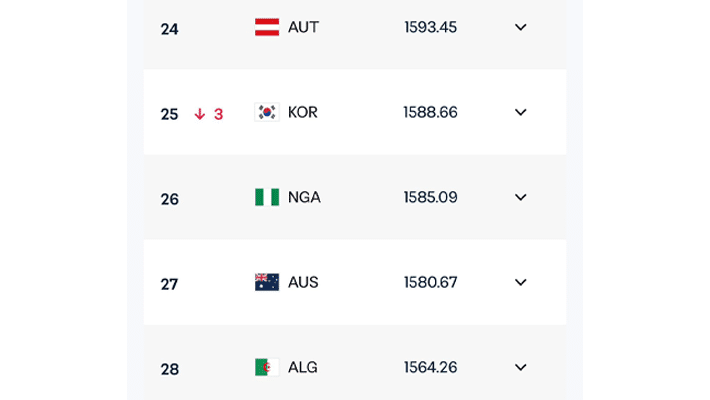Click the Algeria flag icon
This screenshot has height=400, width=710.
[267, 367]
